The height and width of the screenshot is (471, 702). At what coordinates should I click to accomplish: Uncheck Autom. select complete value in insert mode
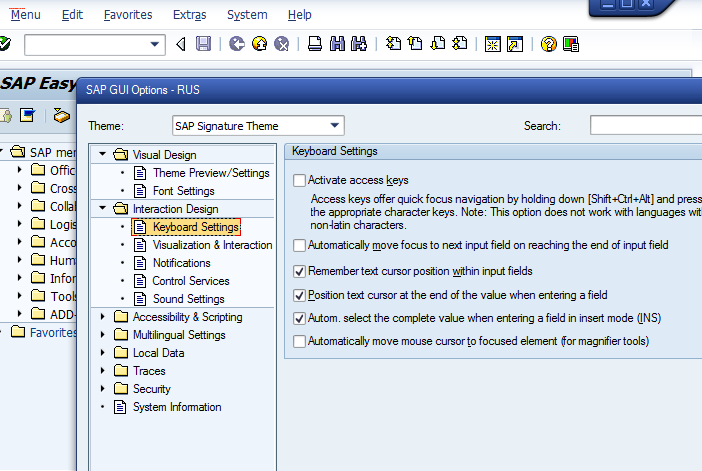300,318
